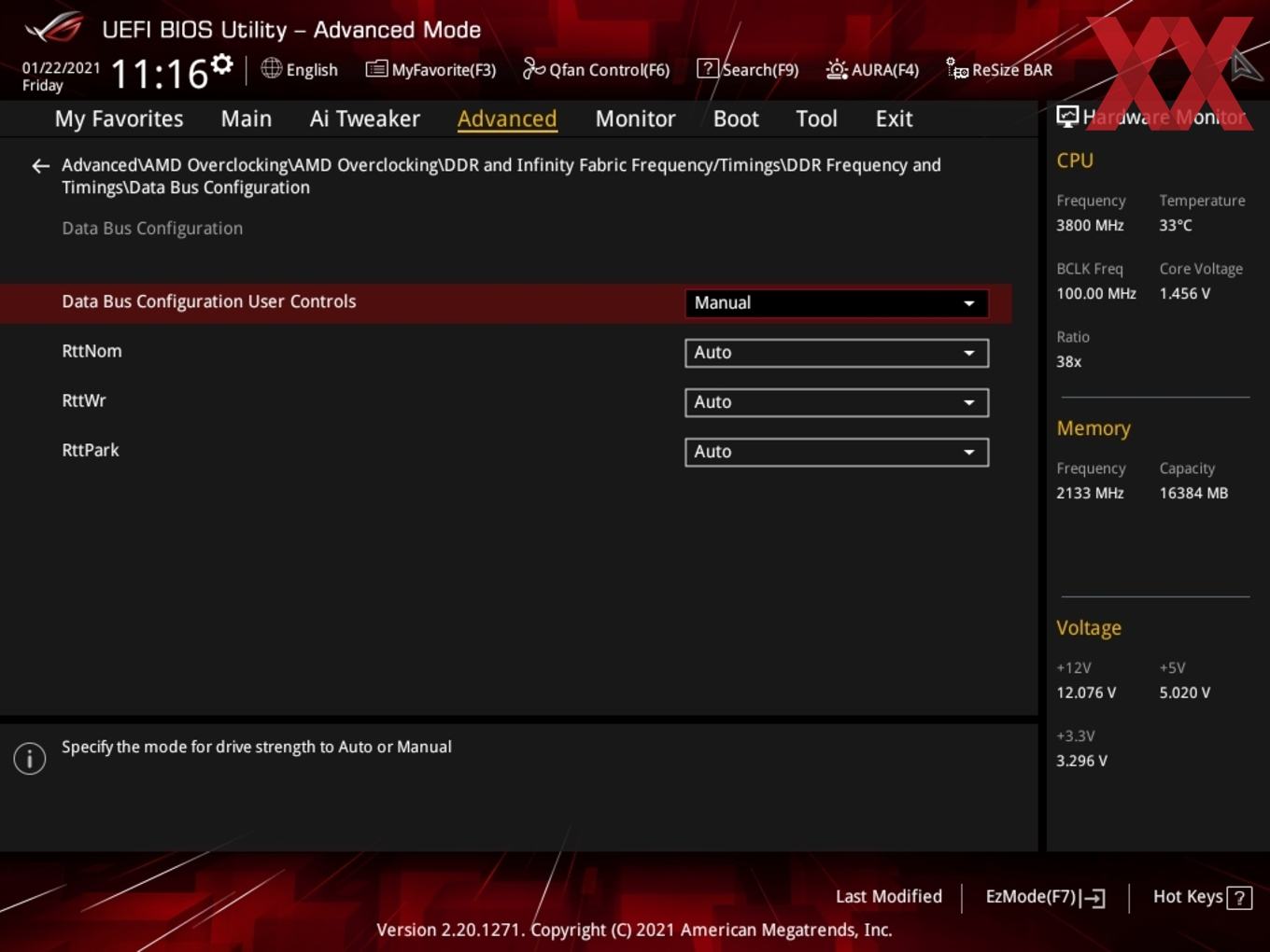The height and width of the screenshot is (952, 1270).
Task: Click the Search question mark icon
Action: pos(708,68)
